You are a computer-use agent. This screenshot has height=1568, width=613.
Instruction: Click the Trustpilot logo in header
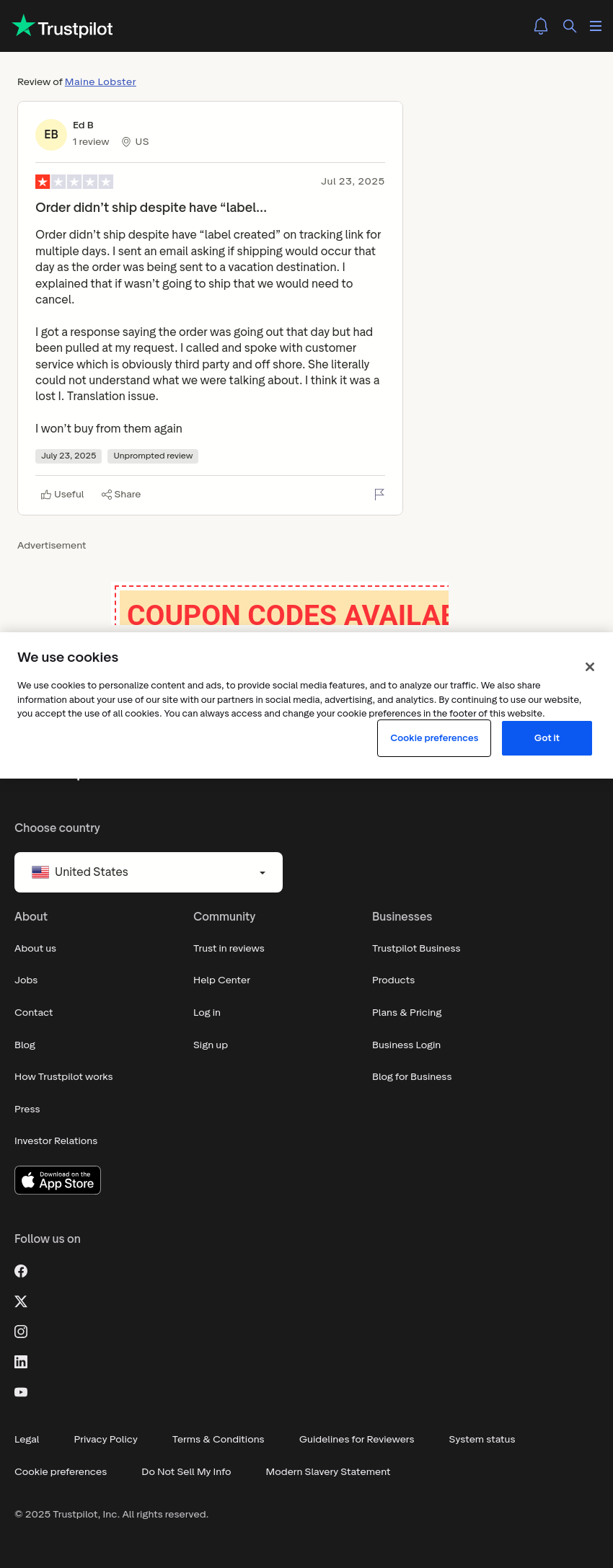pos(63,27)
